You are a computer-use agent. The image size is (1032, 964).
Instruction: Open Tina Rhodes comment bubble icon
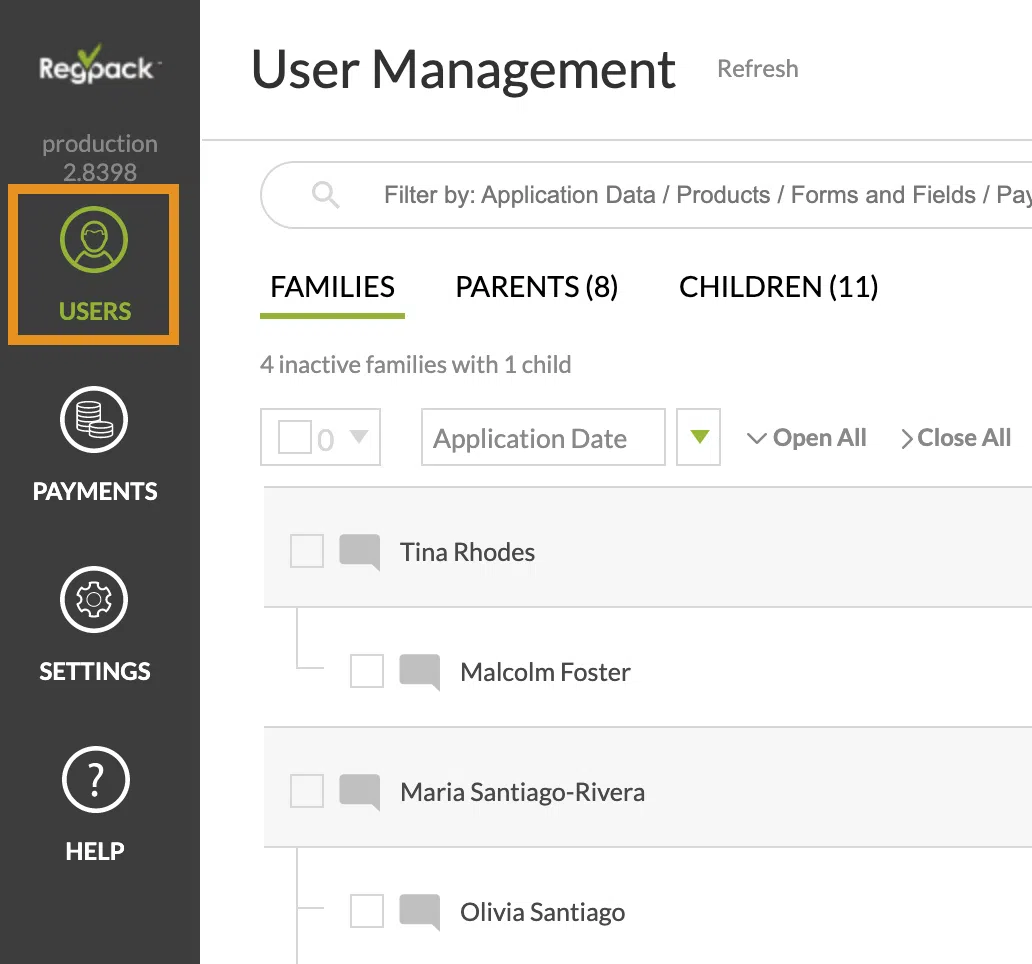click(x=360, y=552)
